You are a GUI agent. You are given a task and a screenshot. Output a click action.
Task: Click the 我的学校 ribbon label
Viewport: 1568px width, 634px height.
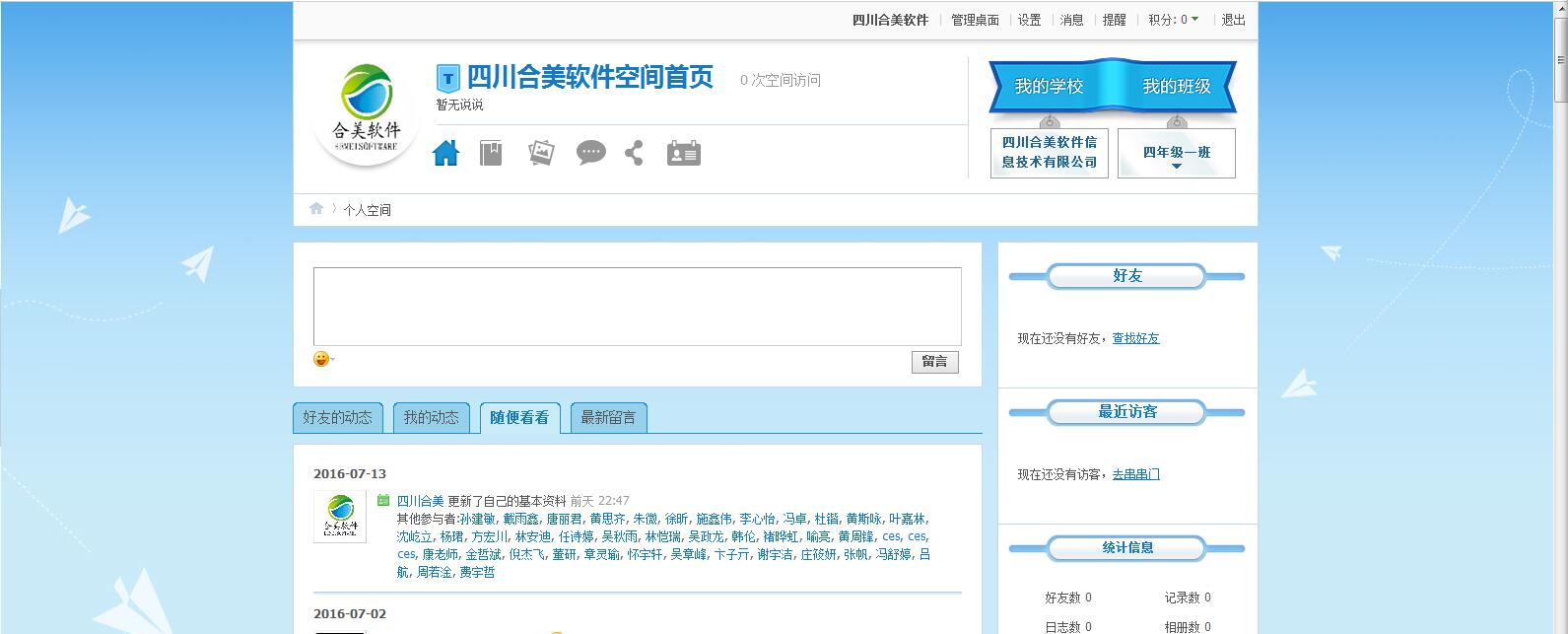coord(1049,87)
